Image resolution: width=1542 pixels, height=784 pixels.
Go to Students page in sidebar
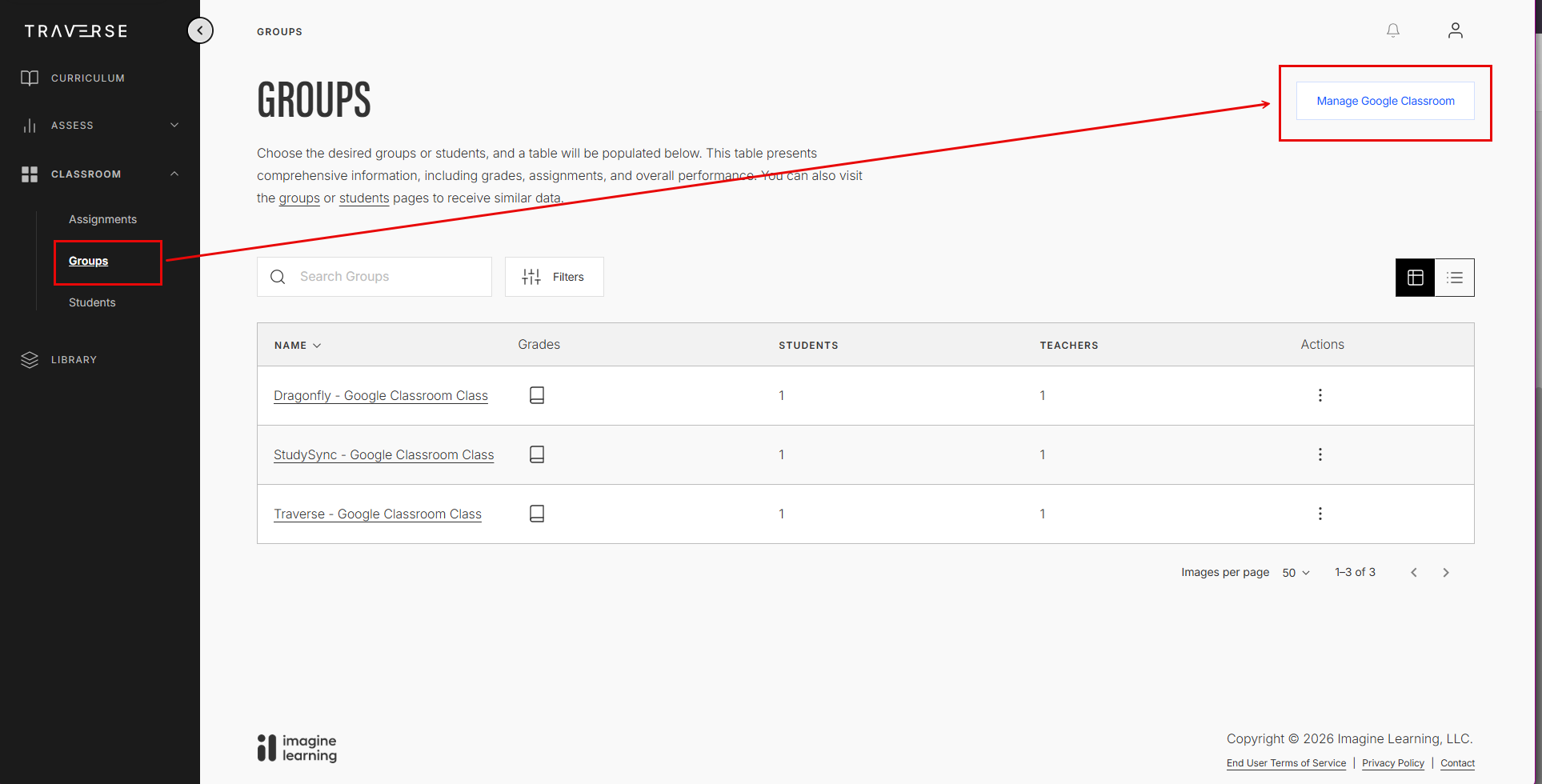(92, 302)
